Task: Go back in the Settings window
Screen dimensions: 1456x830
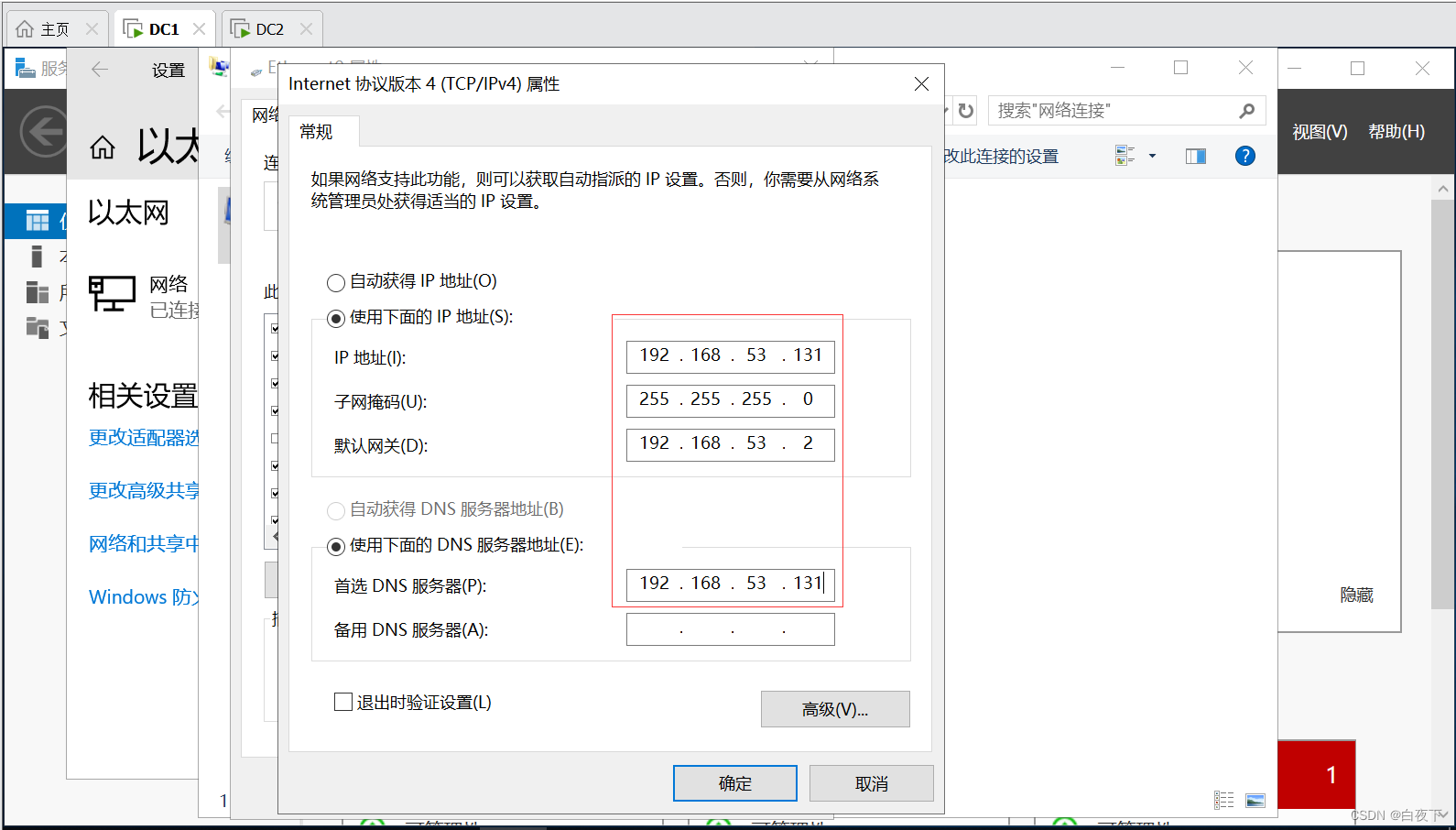Action: (100, 70)
